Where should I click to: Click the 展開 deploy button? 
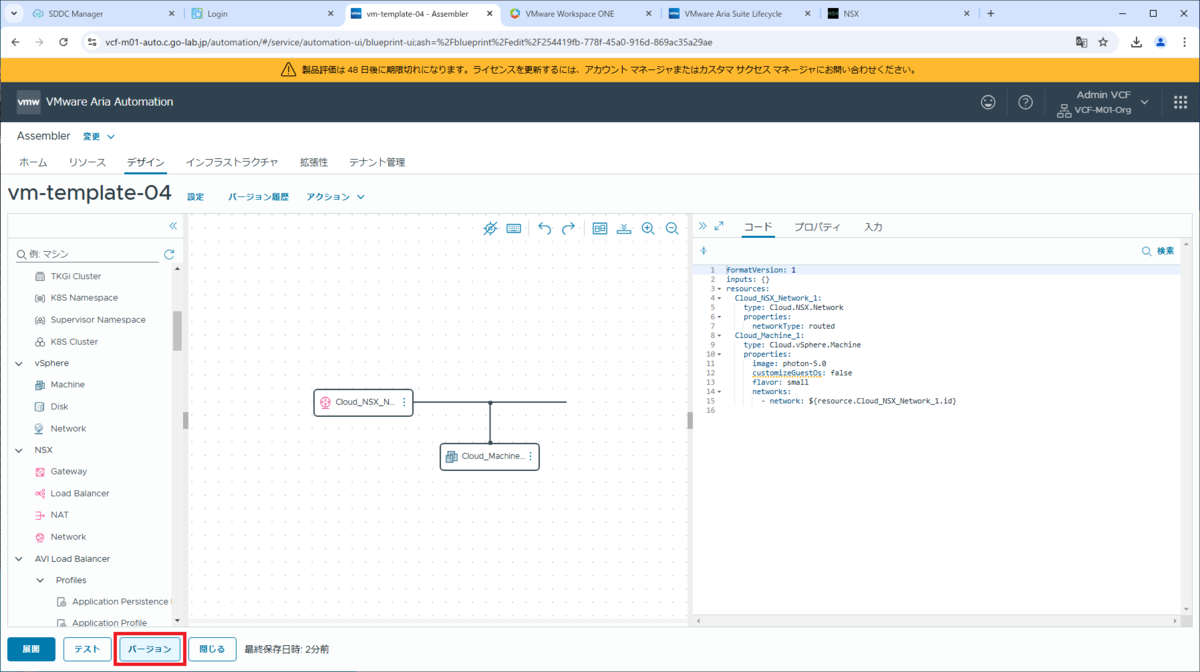click(32, 649)
